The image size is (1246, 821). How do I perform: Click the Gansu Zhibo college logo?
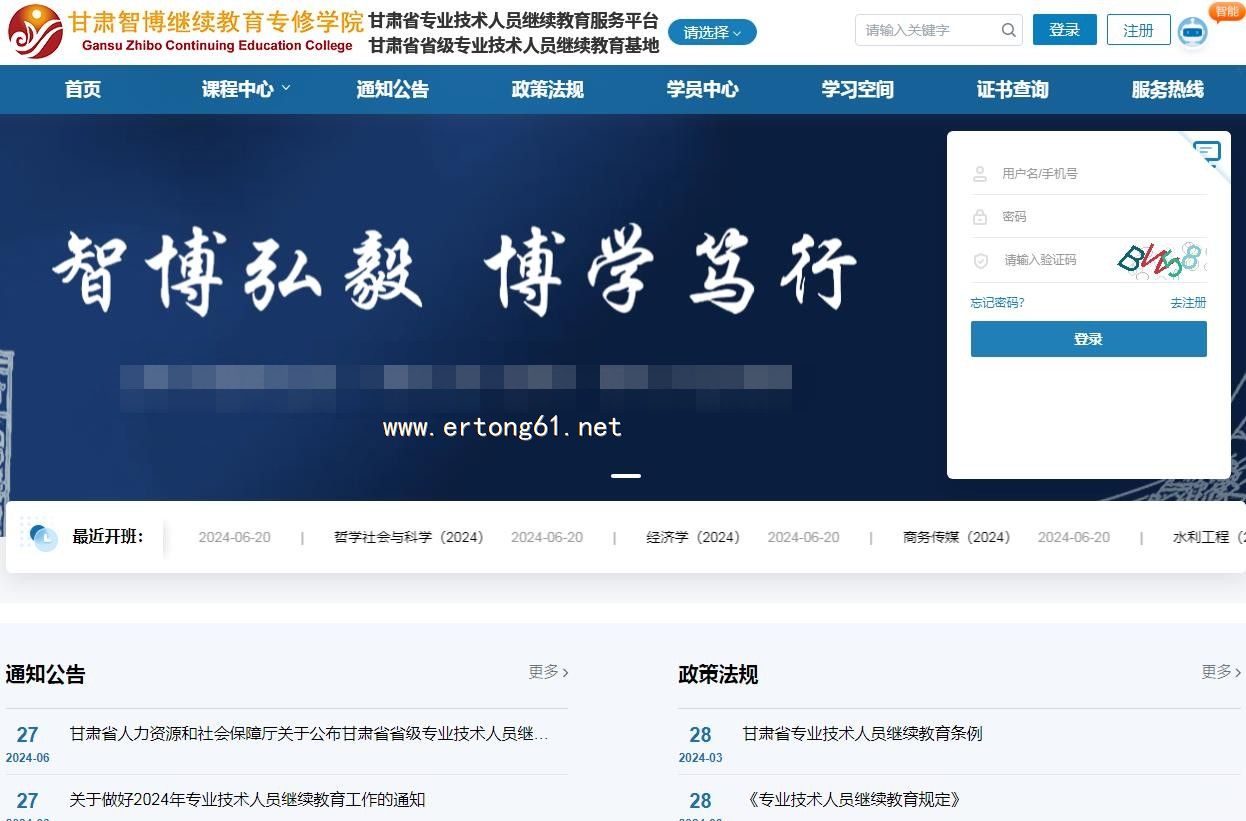(x=36, y=31)
